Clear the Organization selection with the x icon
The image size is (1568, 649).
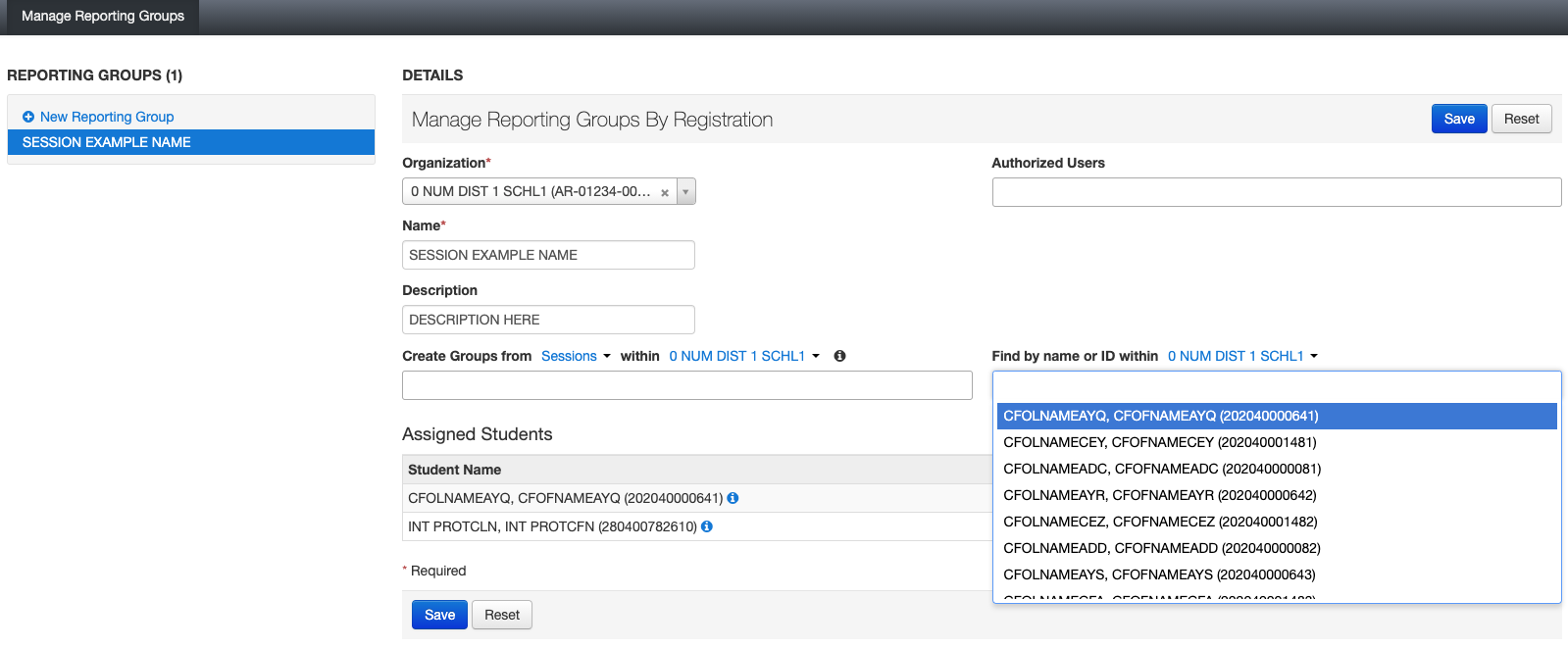(665, 192)
